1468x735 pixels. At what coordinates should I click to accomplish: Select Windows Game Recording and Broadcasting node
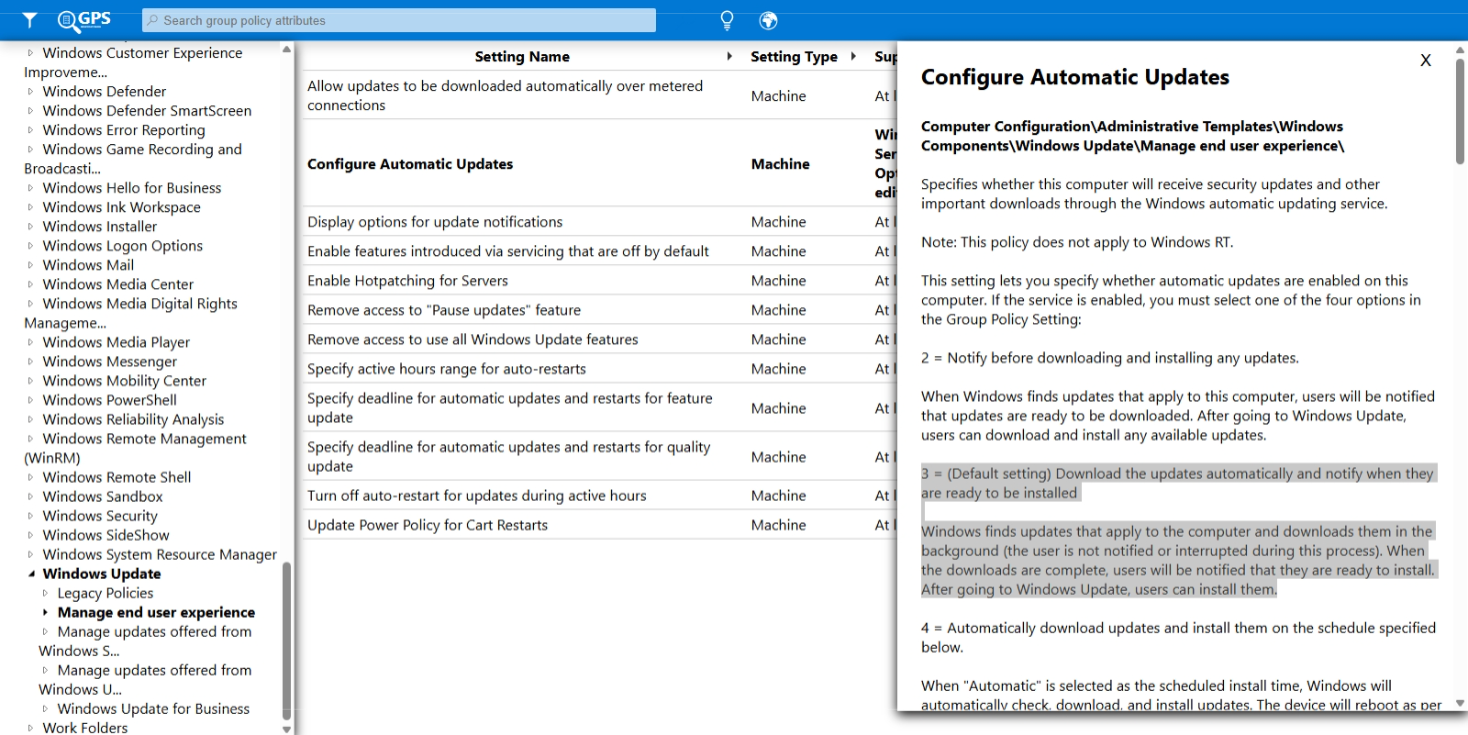point(133,159)
